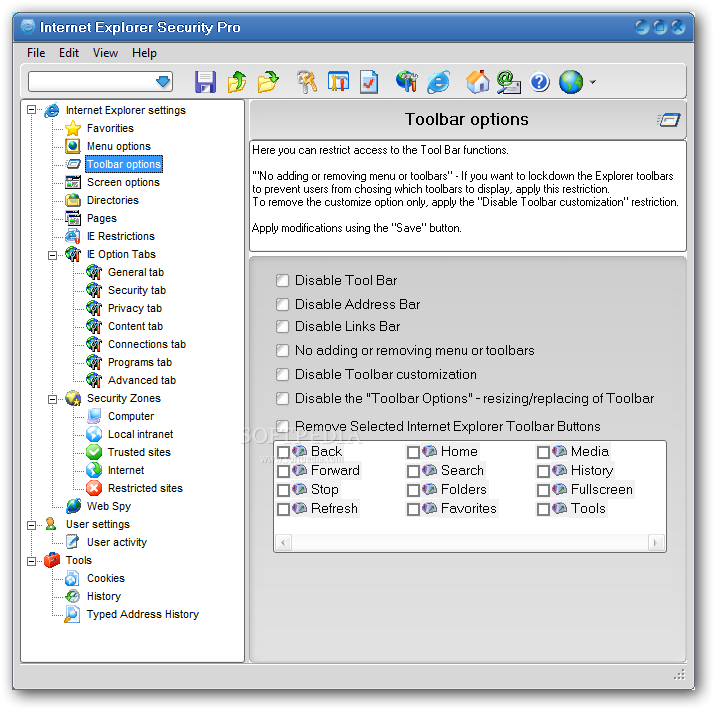Enable Disable Toolbar customization checkbox

coord(282,374)
